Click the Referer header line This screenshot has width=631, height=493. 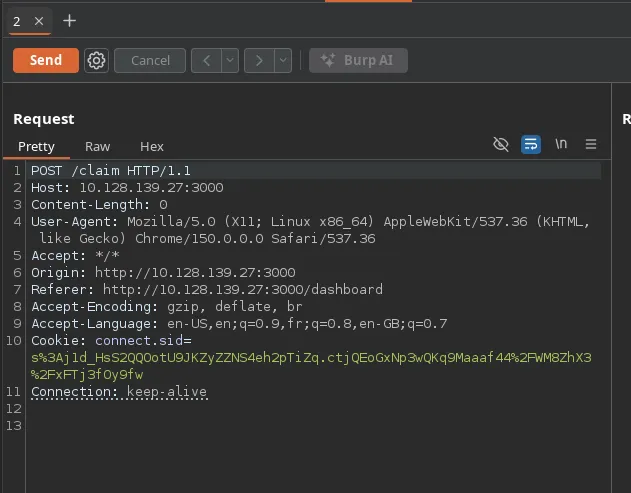pos(207,289)
